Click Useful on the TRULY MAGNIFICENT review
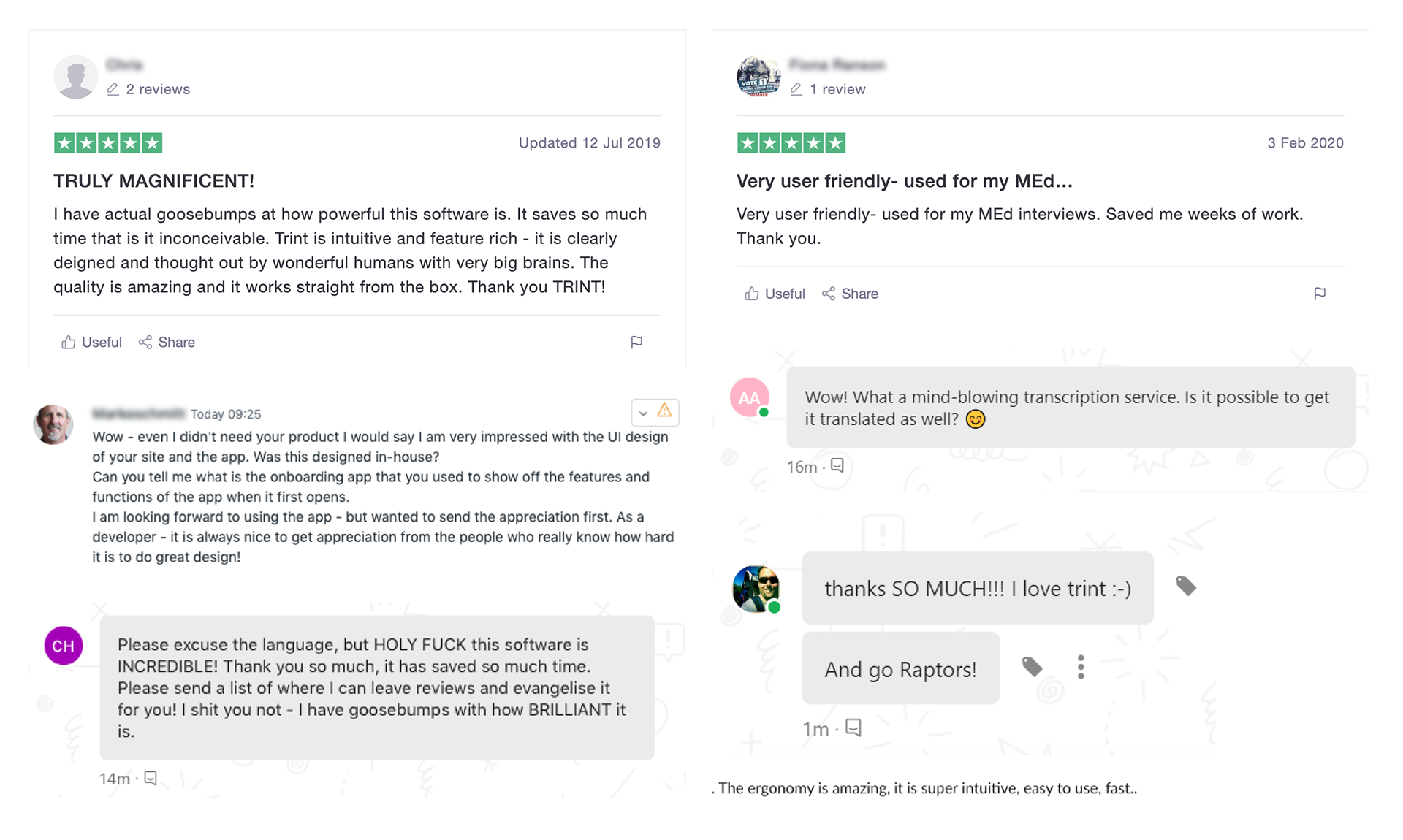 click(91, 342)
